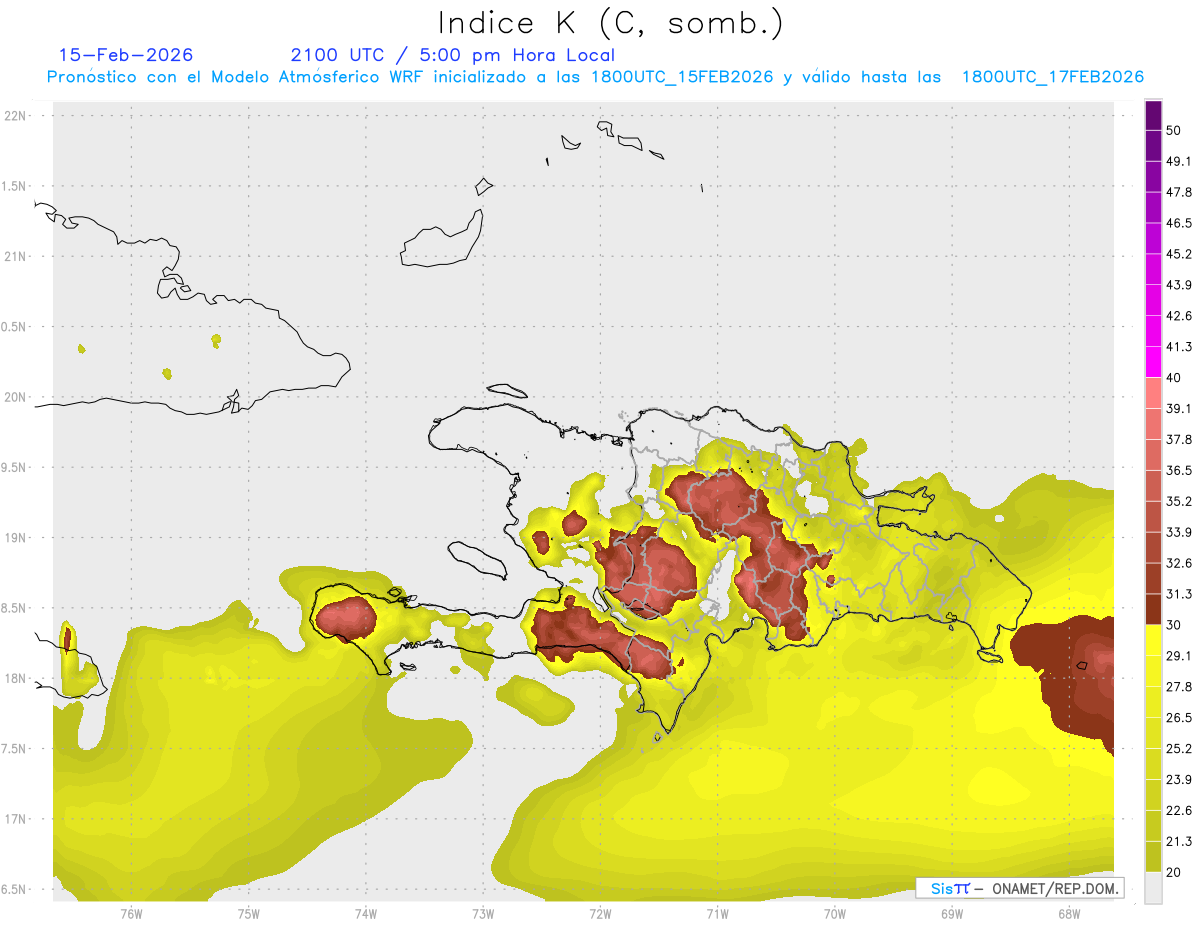This screenshot has height=927, width=1200.
Task: Select the "15-Feb-2026" forecast date text
Action: 126,55
